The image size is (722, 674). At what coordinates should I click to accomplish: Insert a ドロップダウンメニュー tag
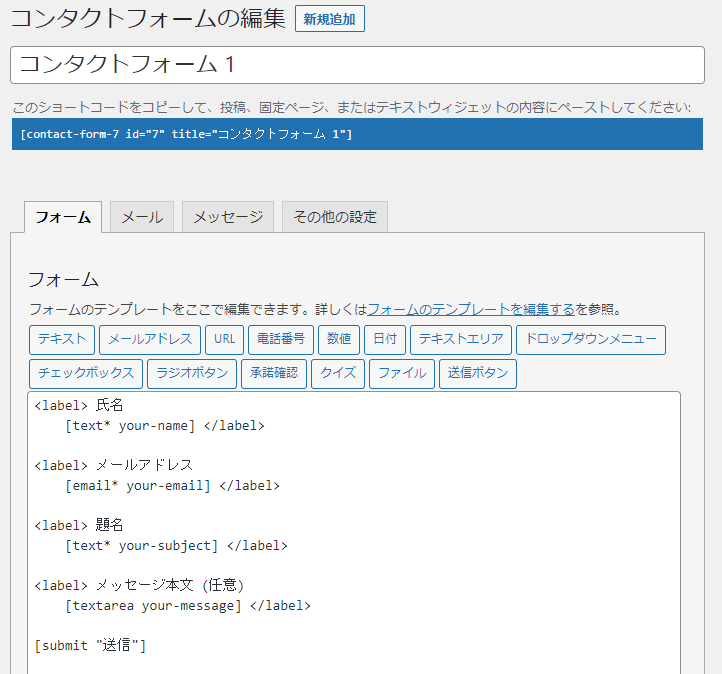tap(591, 340)
